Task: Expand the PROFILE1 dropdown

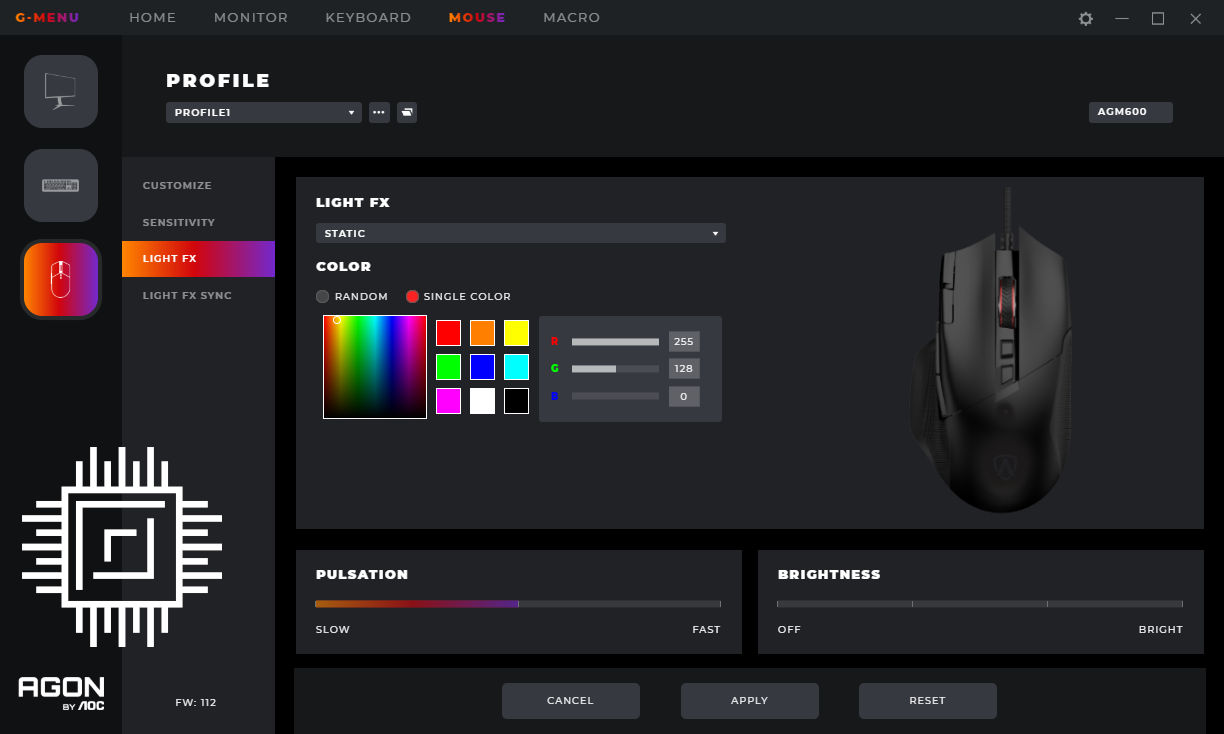Action: tap(264, 113)
